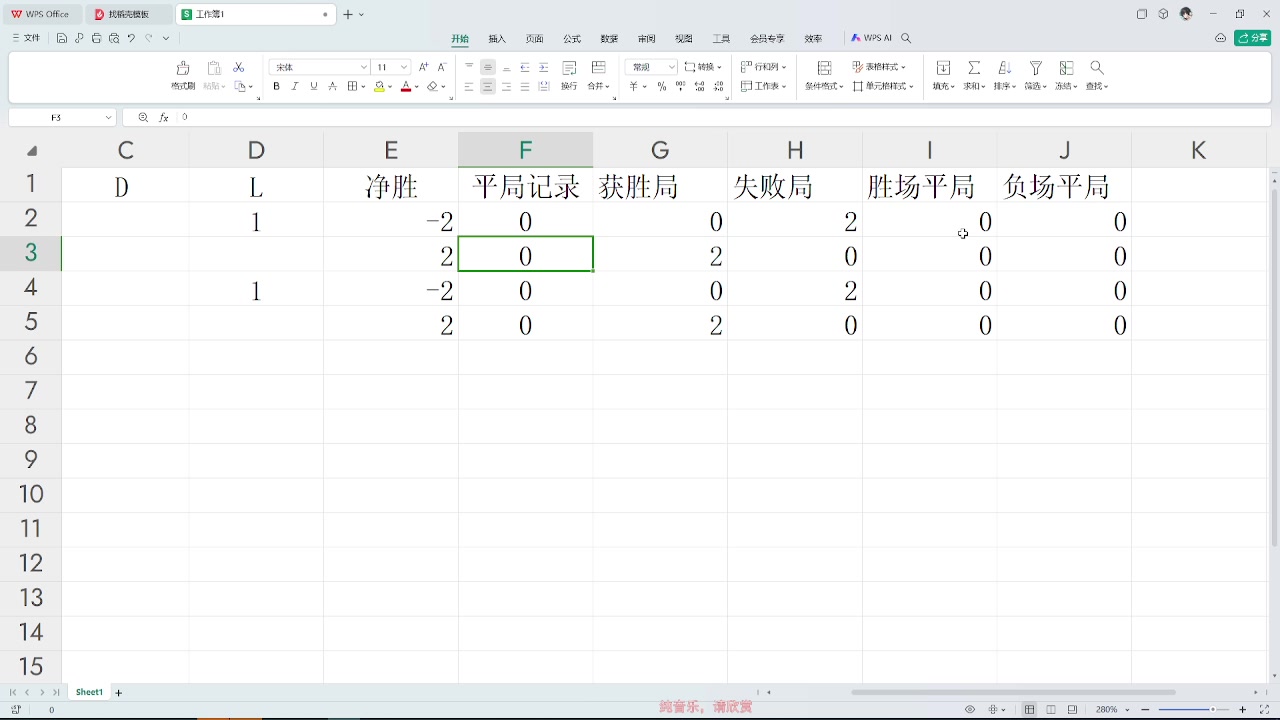
Task: Open the fill color dropdown arrow
Action: coord(391,87)
